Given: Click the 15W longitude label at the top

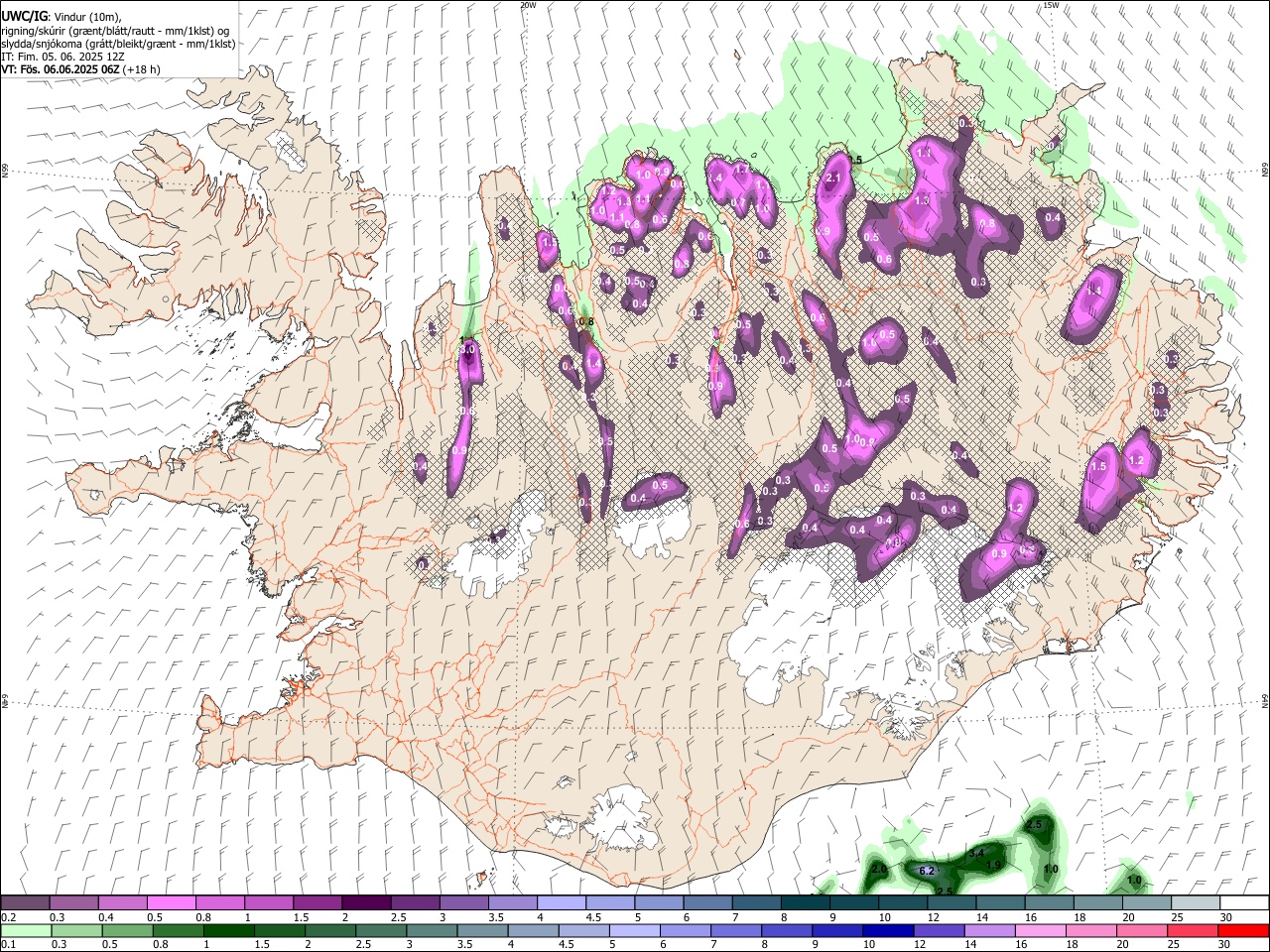Looking at the screenshot, I should tap(1051, 5).
